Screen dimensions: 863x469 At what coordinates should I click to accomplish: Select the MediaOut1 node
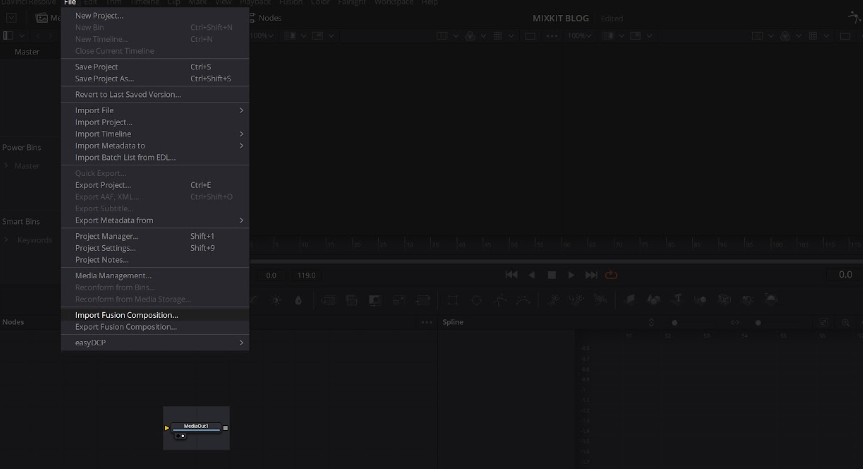tap(196, 427)
